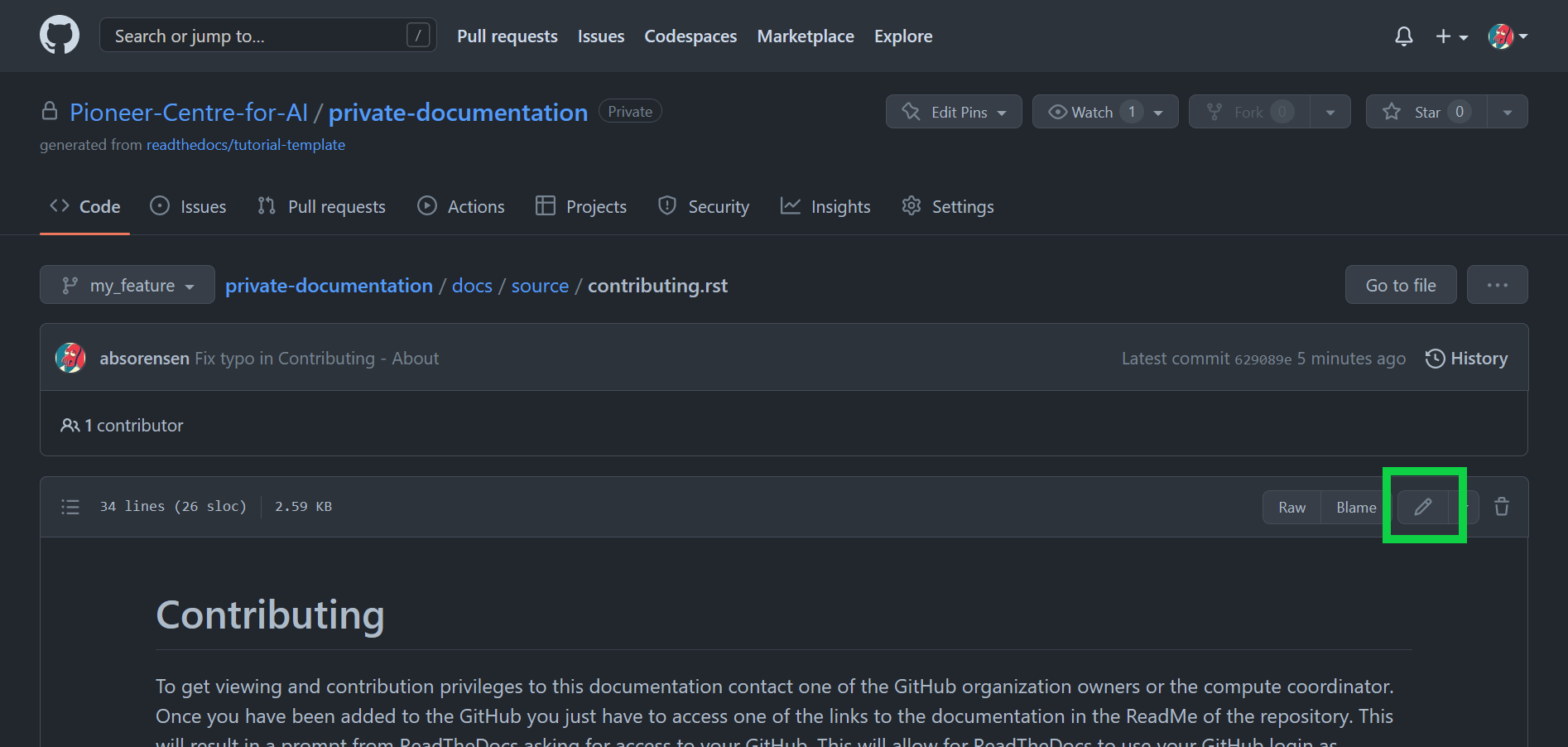Click private-documentation in the file breadcrumb
1568x747 pixels.
[x=329, y=286]
